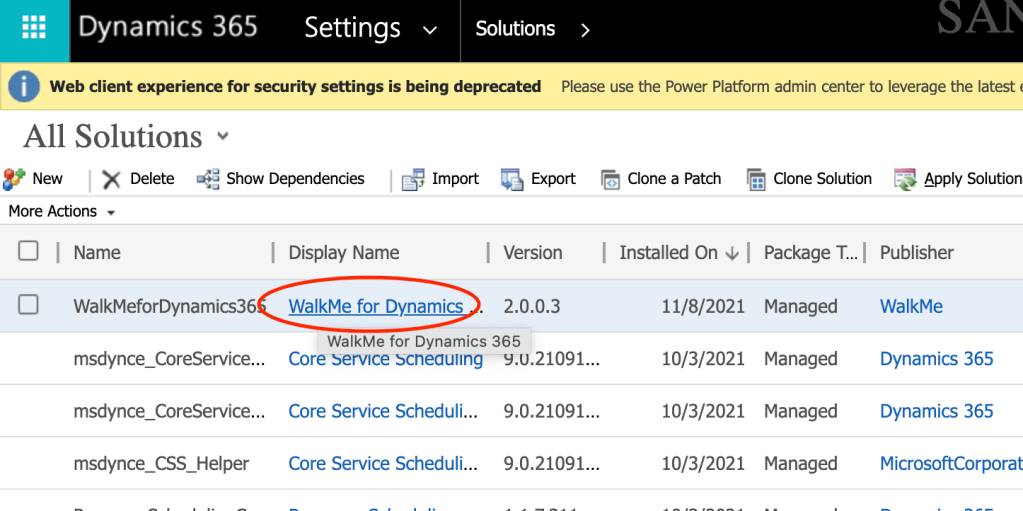Image resolution: width=1023 pixels, height=511 pixels.
Task: Open the app launcher waffle icon
Action: [x=34, y=28]
